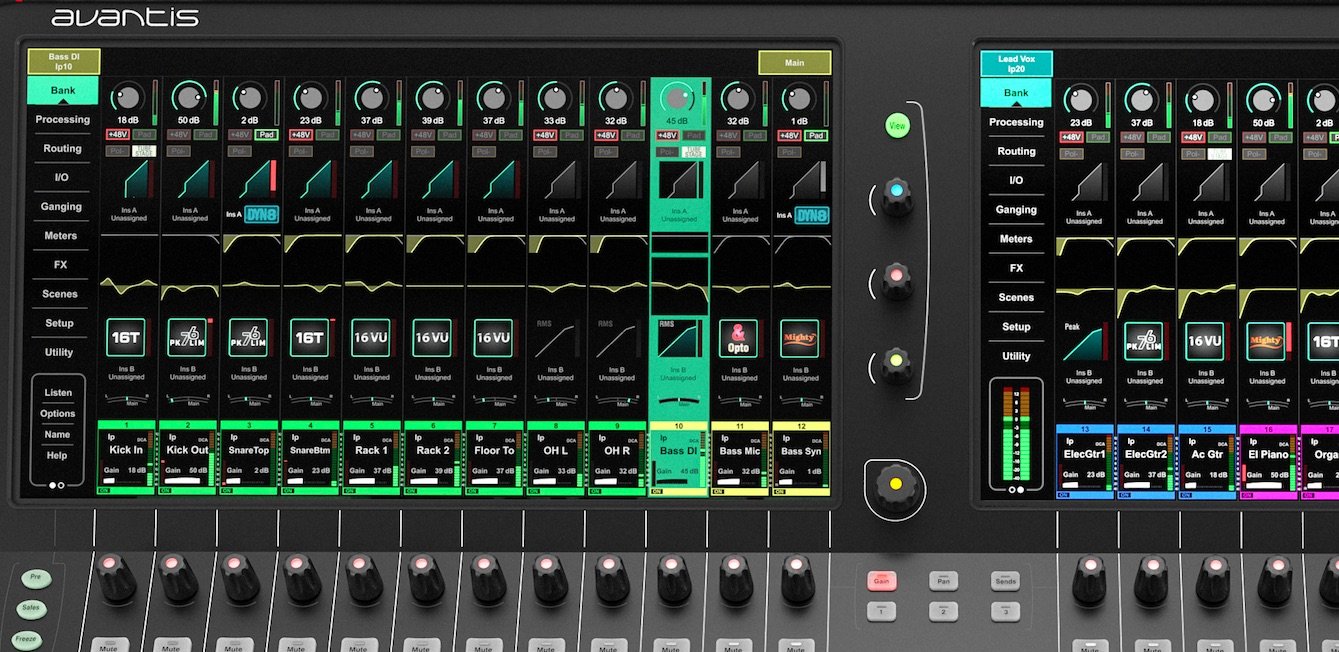Select the Kick In channel name block
Viewport: 1339px width, 652px height.
tap(128, 460)
